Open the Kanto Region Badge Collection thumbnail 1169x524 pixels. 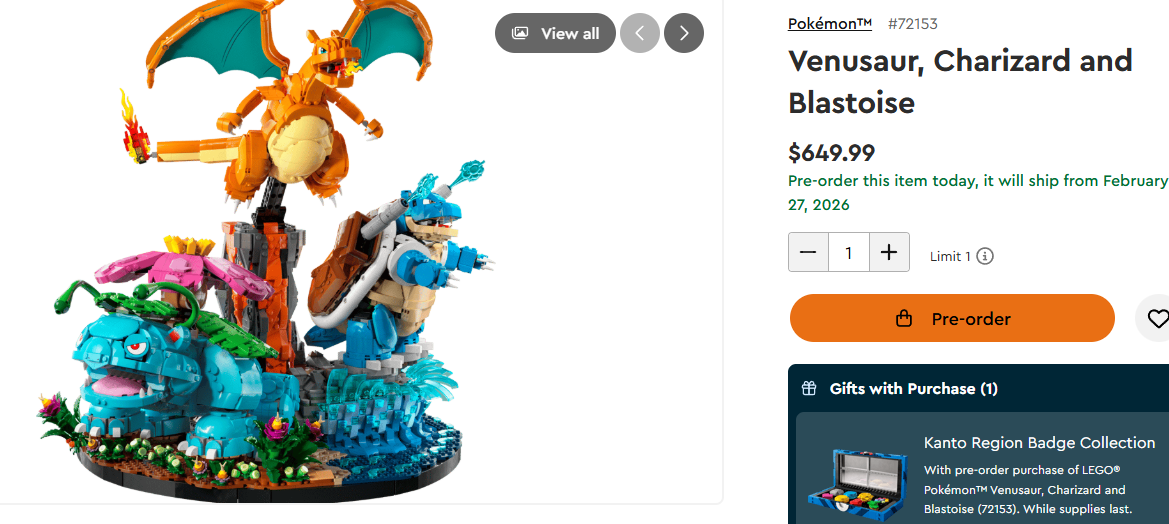click(860, 482)
